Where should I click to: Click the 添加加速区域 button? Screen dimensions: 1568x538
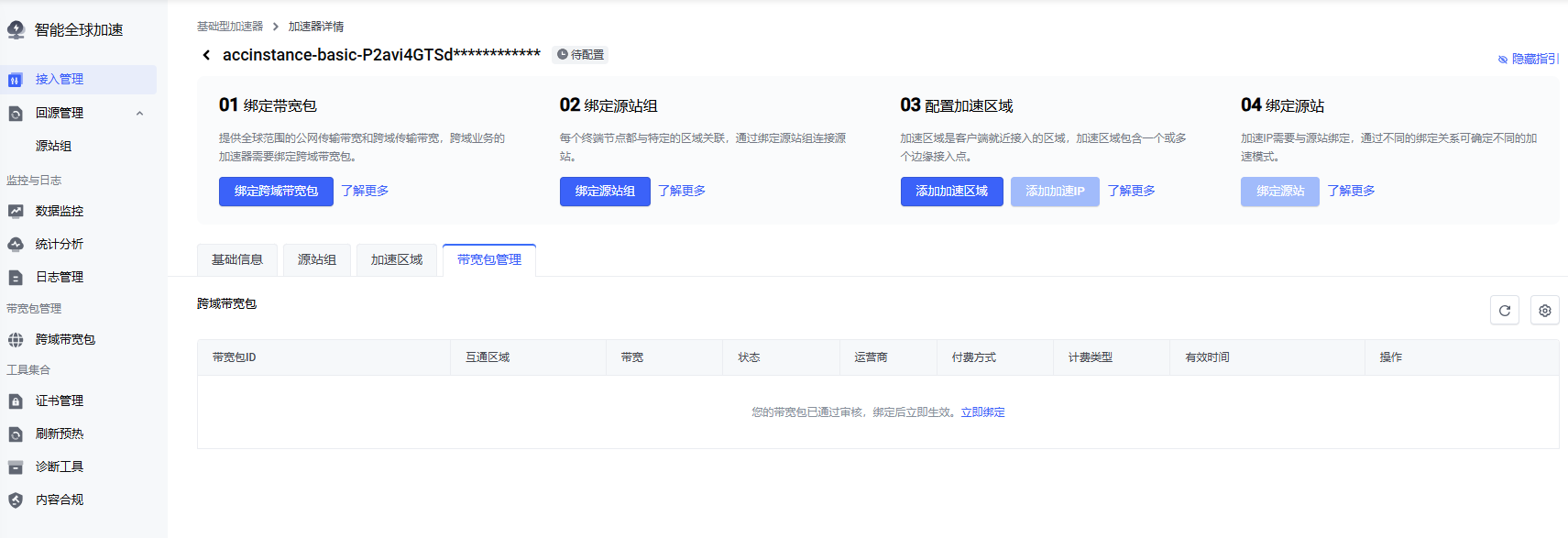pos(951,191)
